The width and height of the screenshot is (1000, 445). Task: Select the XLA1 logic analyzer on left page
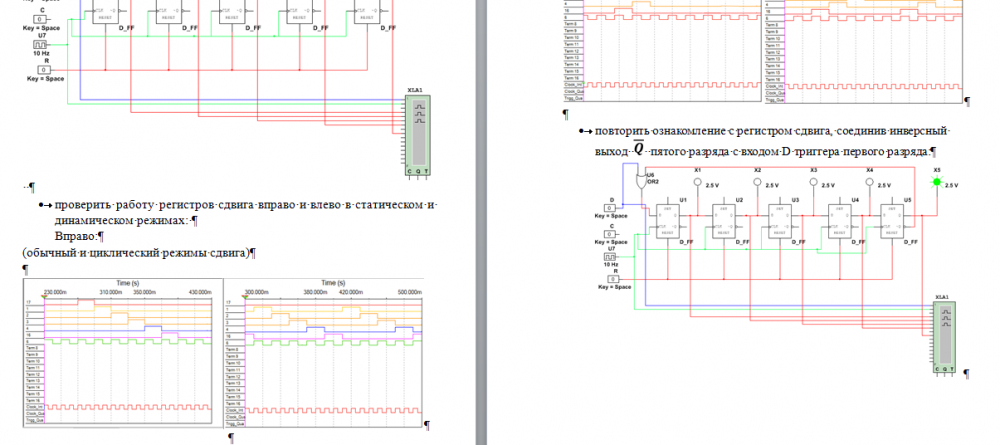(x=418, y=132)
